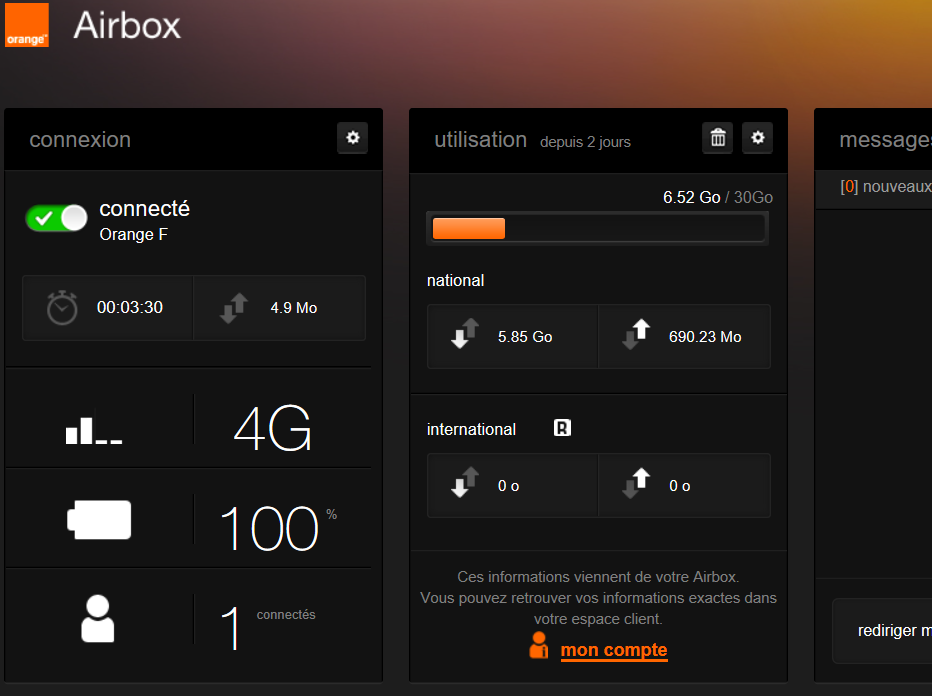
Task: Click the messages panel header
Action: coord(886,139)
